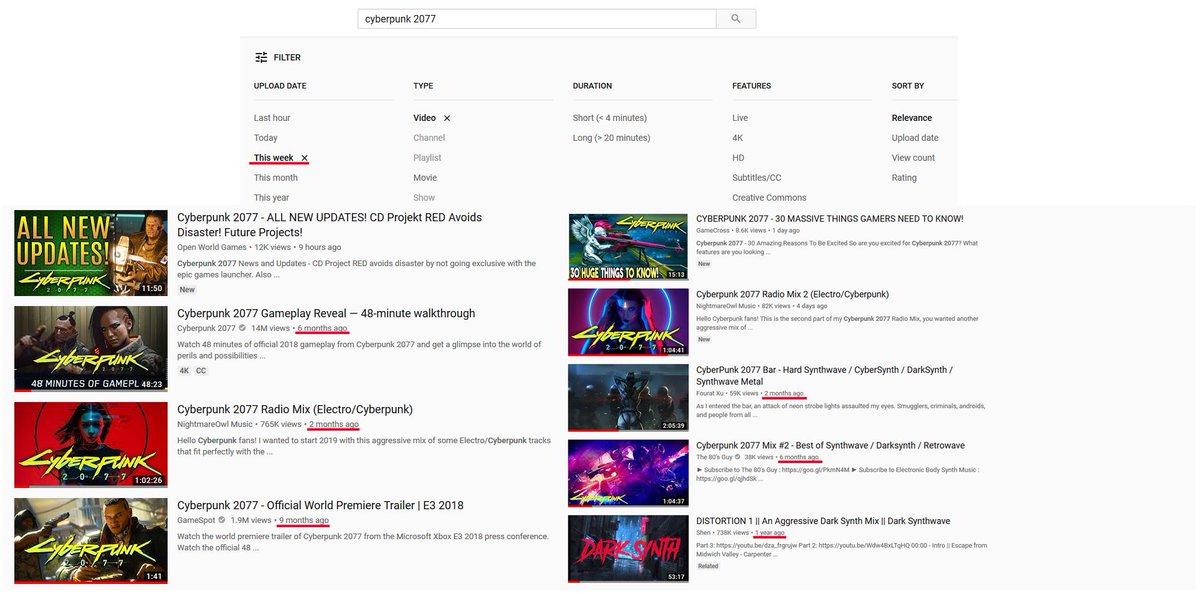Click the search magnifier button
1200x594 pixels.
(x=736, y=18)
